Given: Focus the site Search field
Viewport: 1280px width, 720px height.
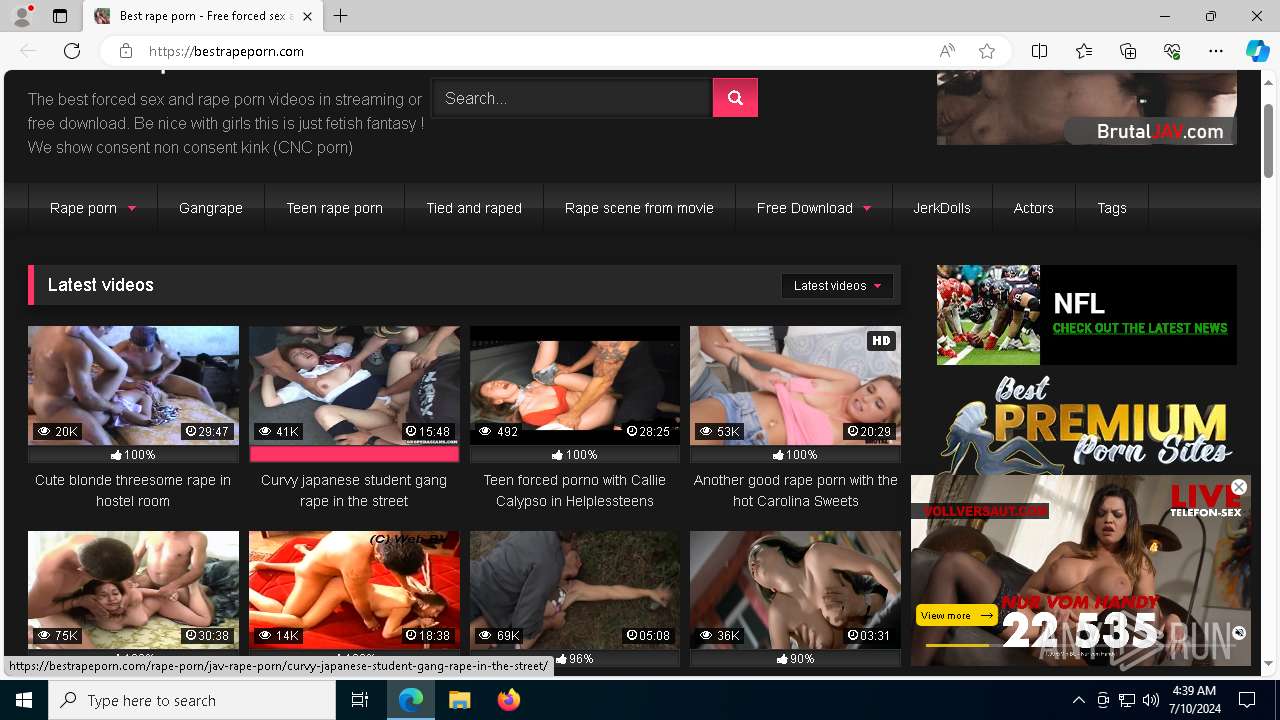Looking at the screenshot, I should coord(571,98).
